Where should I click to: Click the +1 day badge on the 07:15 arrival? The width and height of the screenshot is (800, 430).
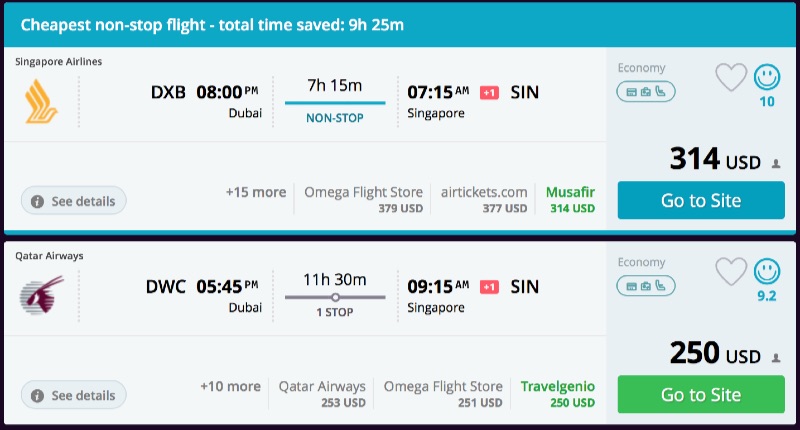point(489,92)
